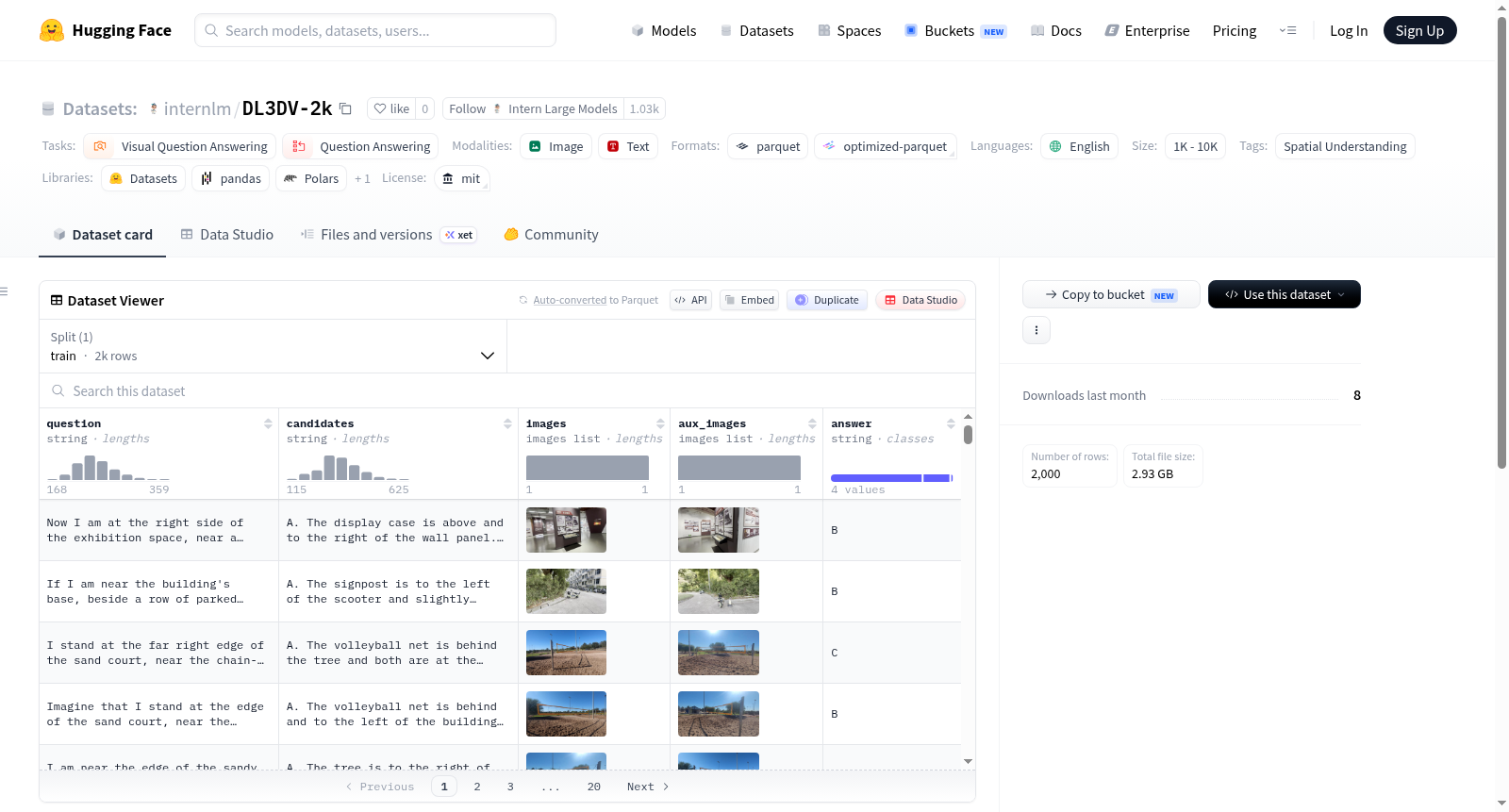Viewport: 1509px width, 812px height.
Task: Open the Polars library tag
Action: click(x=311, y=178)
